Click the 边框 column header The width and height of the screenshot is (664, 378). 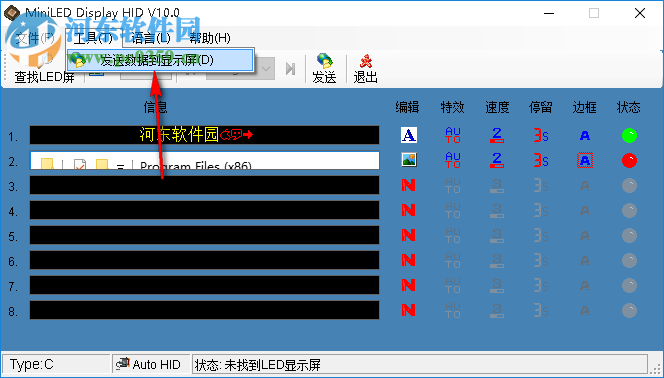point(585,107)
